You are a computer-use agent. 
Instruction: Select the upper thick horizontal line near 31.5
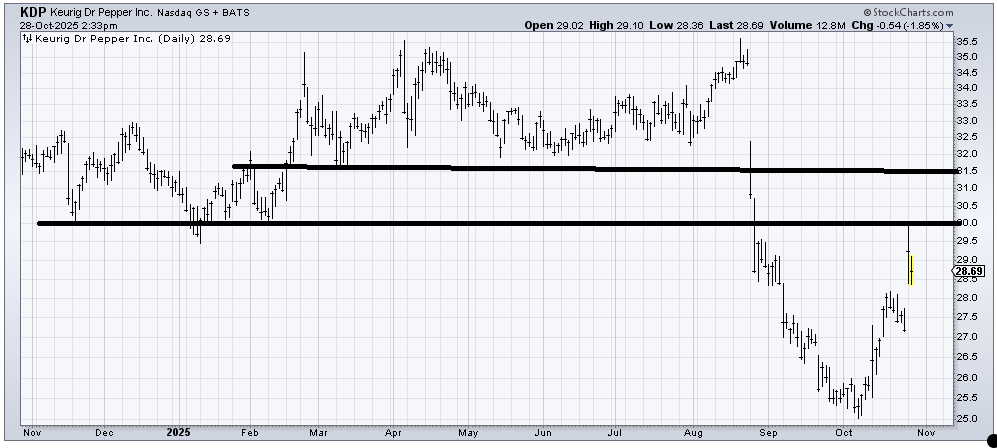coord(600,169)
